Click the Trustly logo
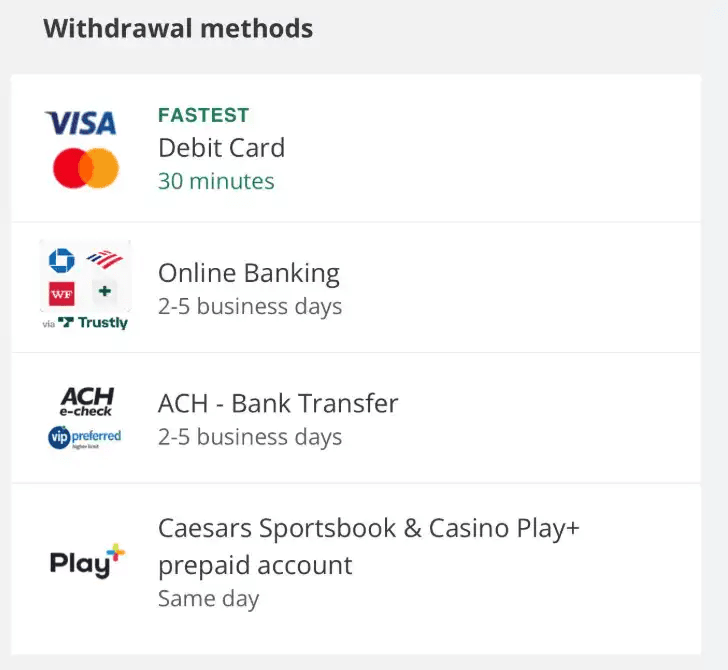 point(93,322)
